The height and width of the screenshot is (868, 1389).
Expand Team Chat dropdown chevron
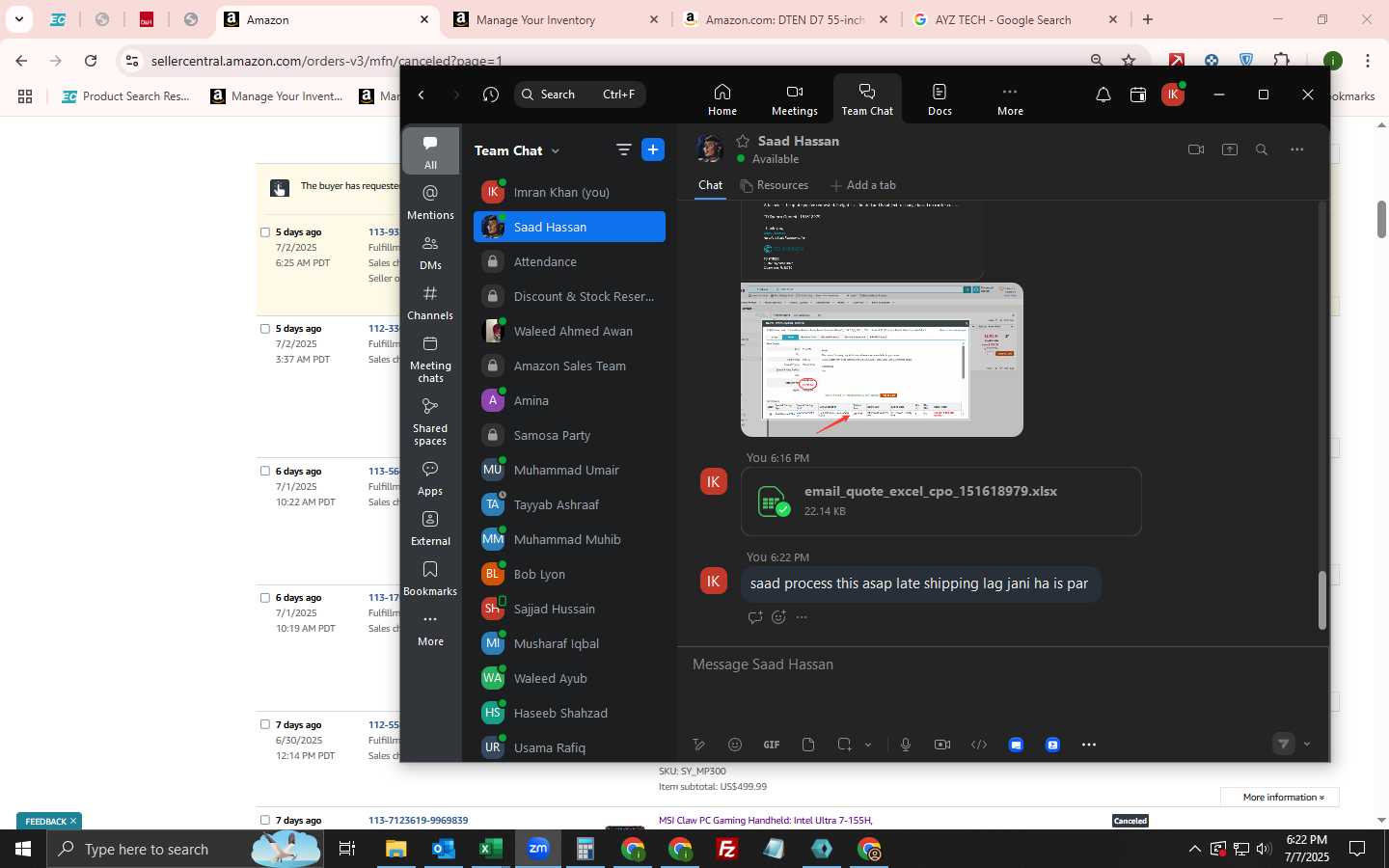(556, 151)
